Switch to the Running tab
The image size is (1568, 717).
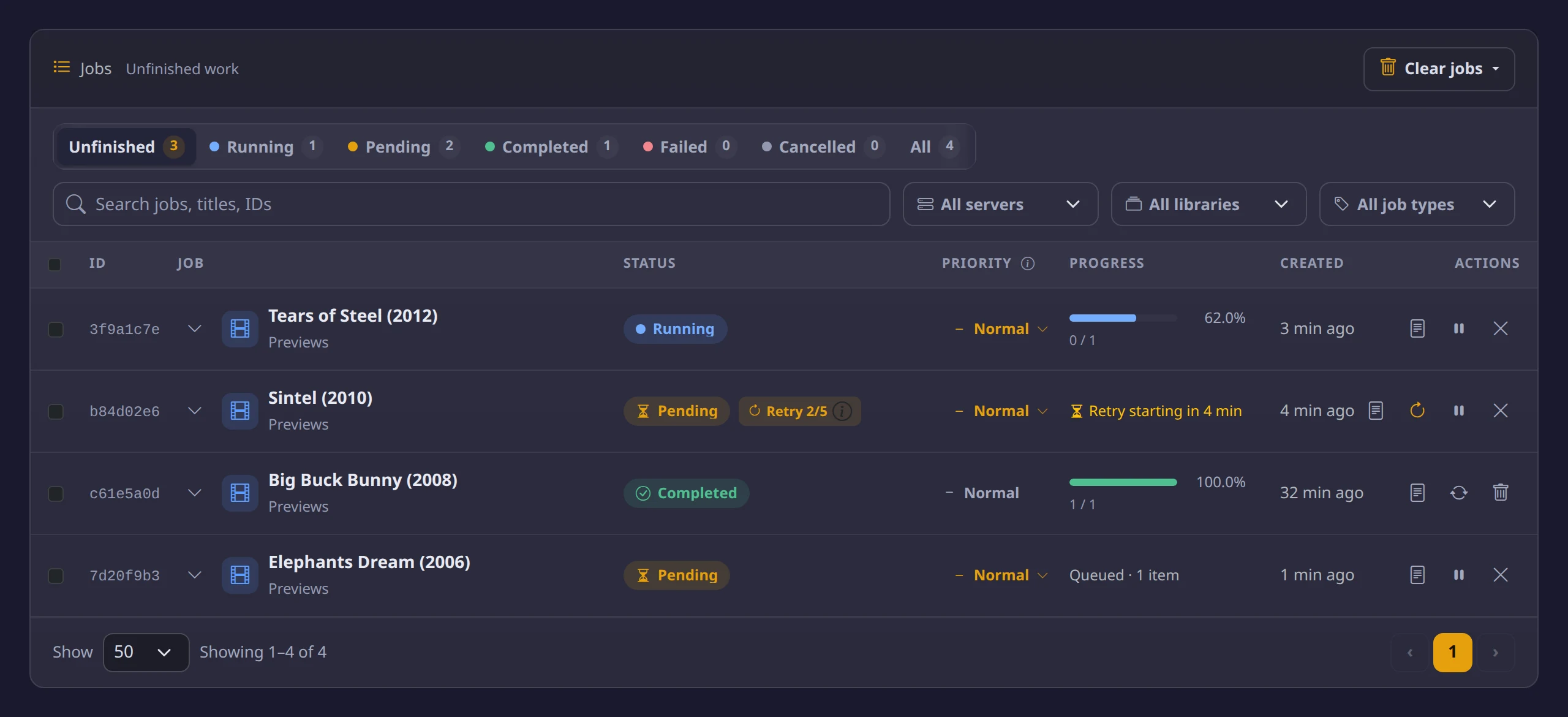tap(266, 146)
